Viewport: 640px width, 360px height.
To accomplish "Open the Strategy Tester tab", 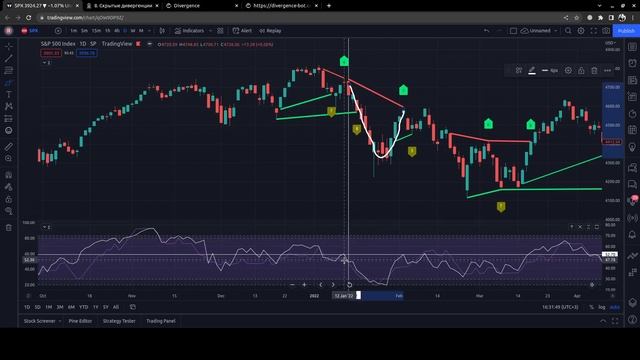I will click(x=119, y=321).
